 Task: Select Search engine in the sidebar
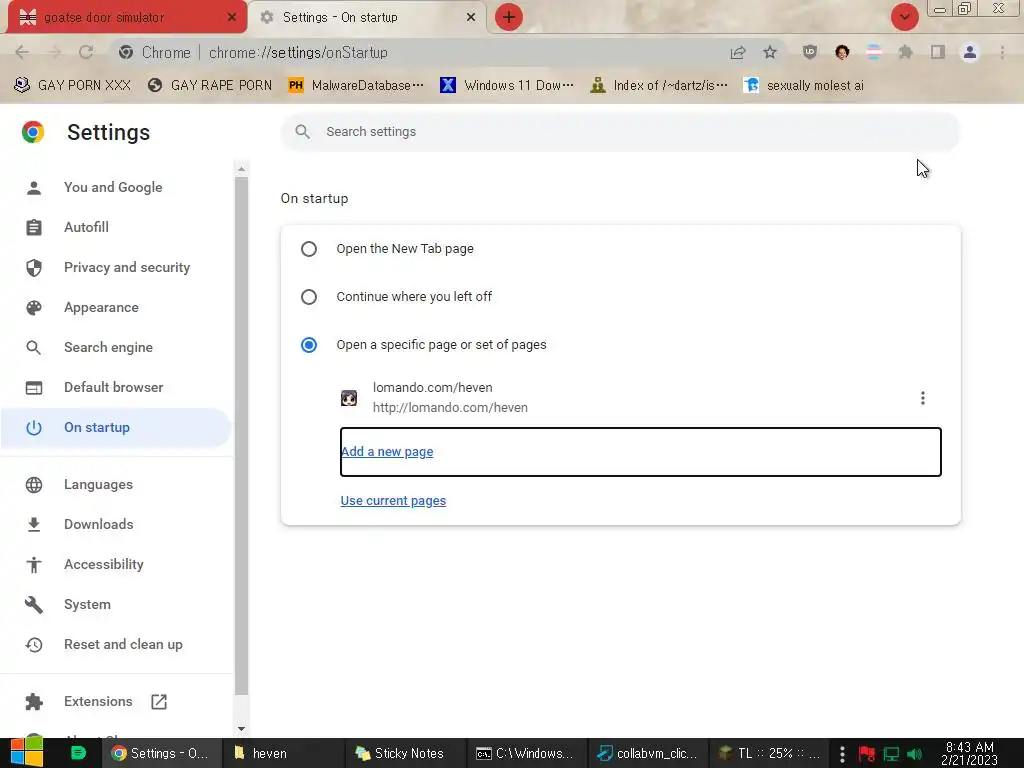pos(108,347)
